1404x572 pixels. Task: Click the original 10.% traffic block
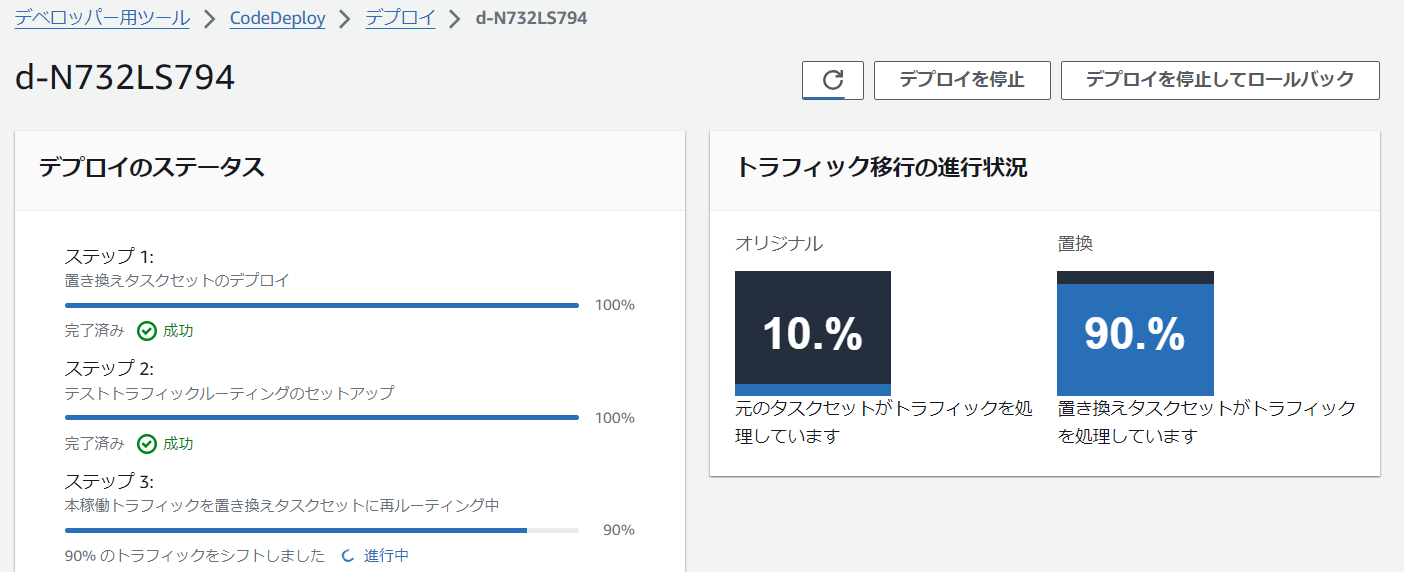(813, 333)
